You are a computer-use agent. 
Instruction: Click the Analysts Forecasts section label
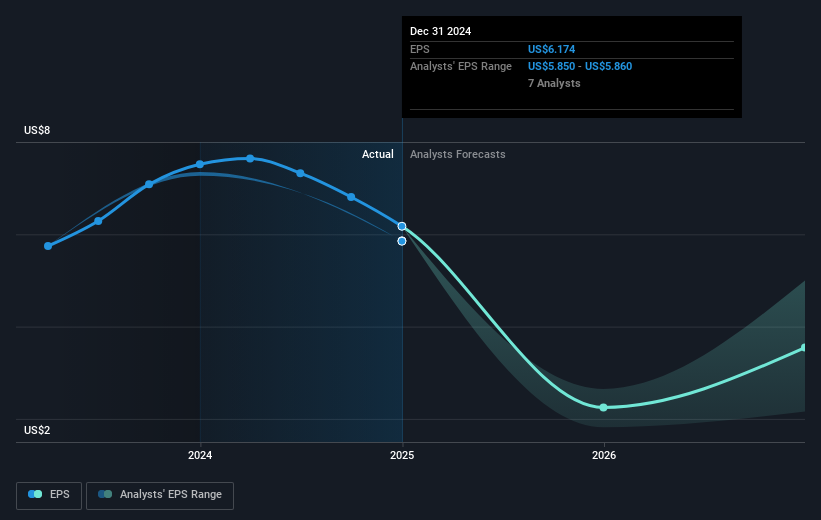pyautogui.click(x=458, y=154)
